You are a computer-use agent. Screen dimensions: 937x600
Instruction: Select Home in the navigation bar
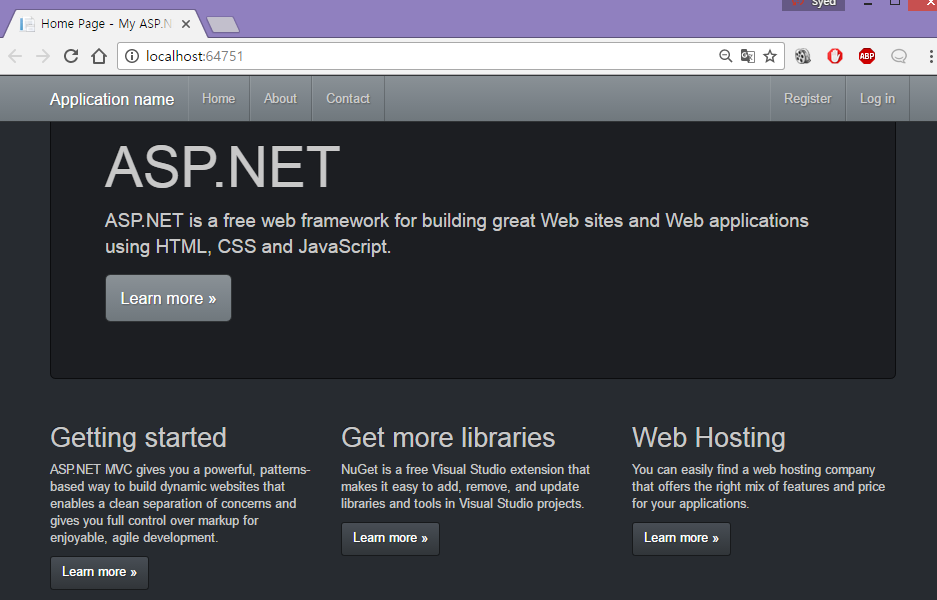pyautogui.click(x=218, y=99)
